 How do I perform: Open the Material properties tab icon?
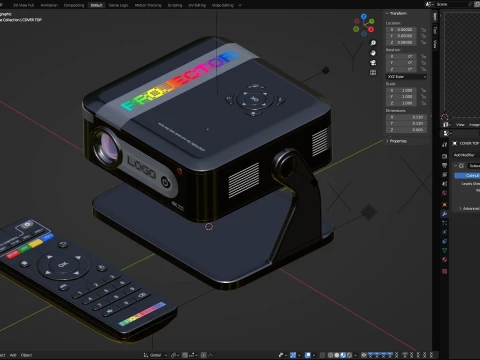(444, 259)
